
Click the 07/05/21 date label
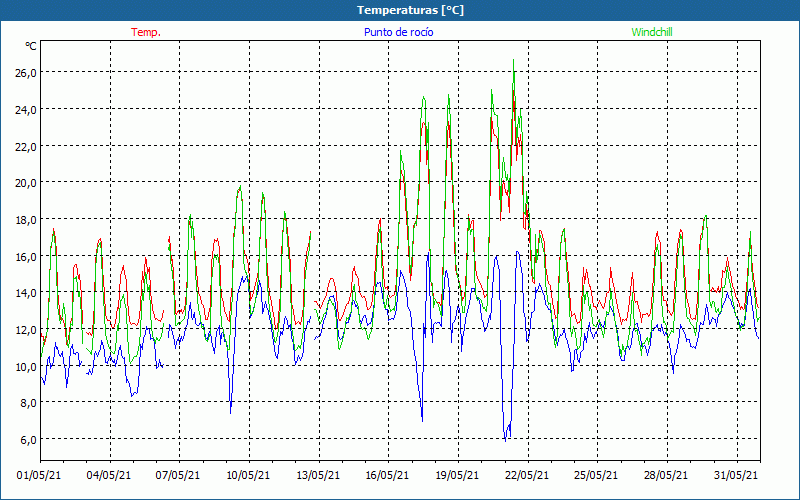coord(178,475)
